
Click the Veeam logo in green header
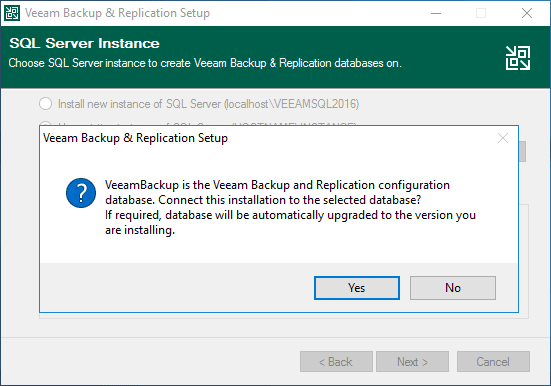tap(518, 58)
